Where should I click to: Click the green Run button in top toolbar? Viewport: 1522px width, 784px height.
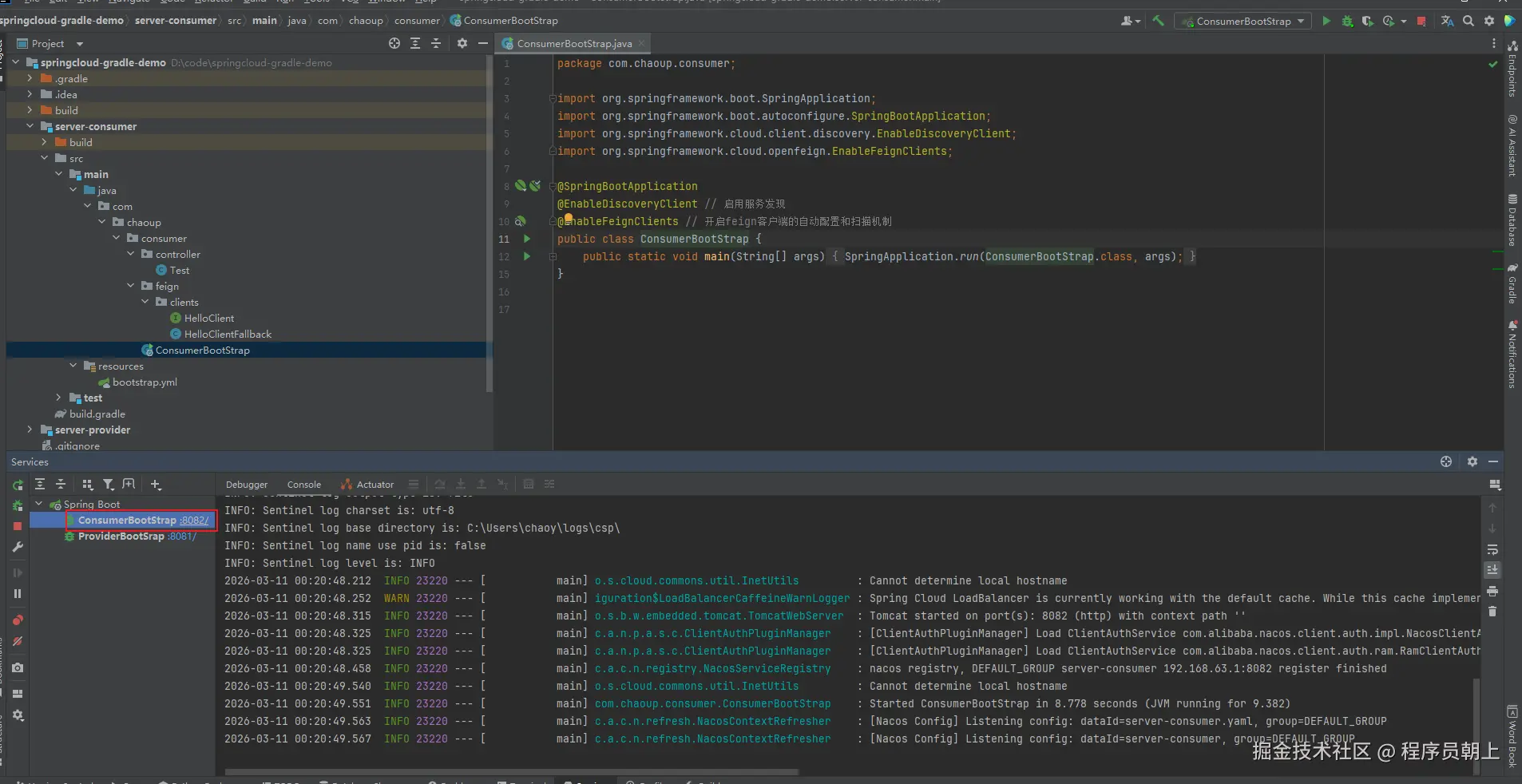point(1326,22)
